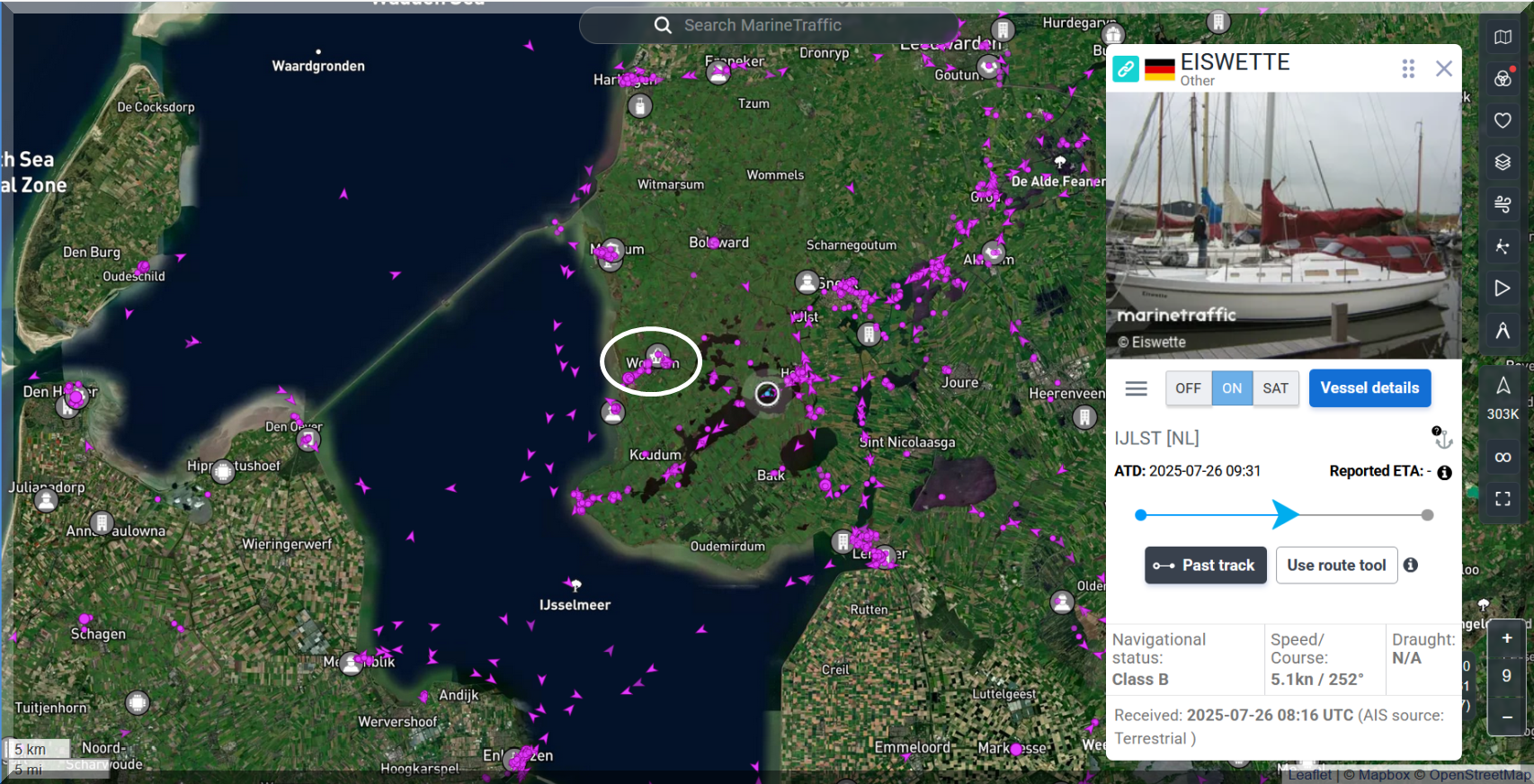Screen dimensions: 1534x784
Task: Open favorites heart icon in sidebar
Action: click(1503, 120)
